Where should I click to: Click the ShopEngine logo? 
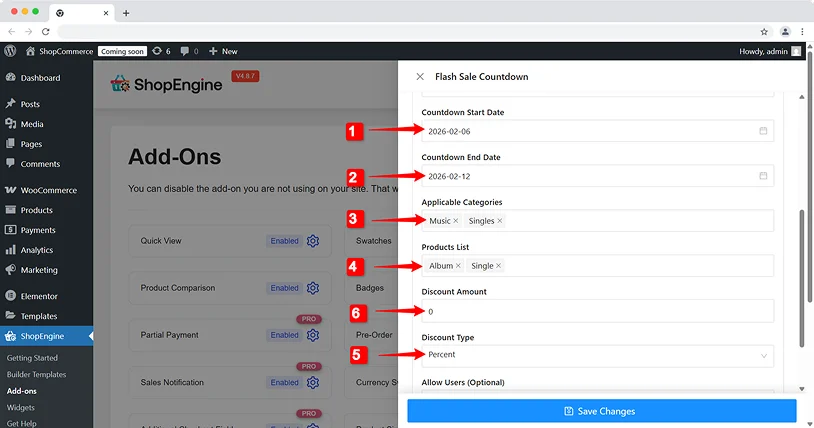point(166,84)
